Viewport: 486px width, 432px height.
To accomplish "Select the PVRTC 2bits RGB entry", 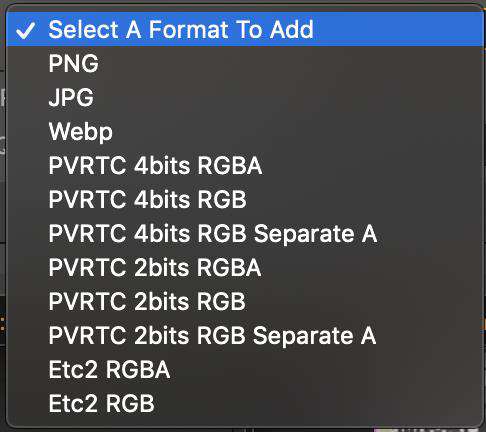I will pyautogui.click(x=245, y=301).
